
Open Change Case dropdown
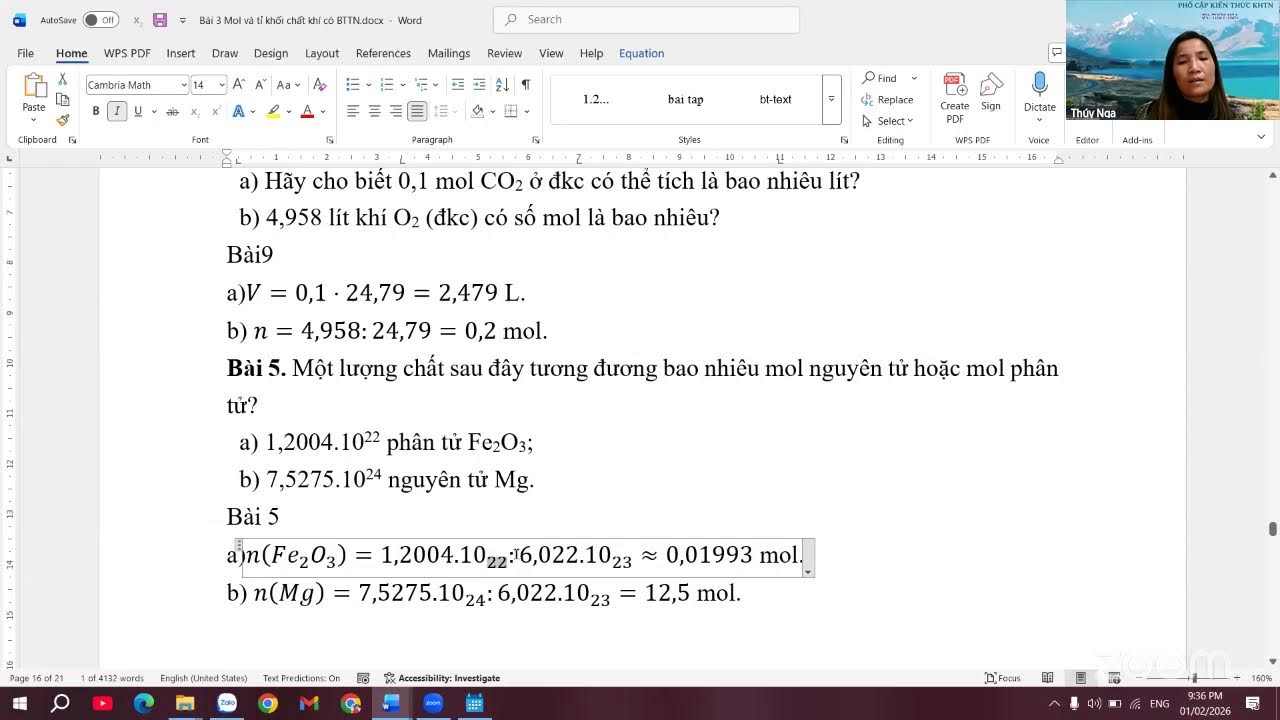coord(288,85)
